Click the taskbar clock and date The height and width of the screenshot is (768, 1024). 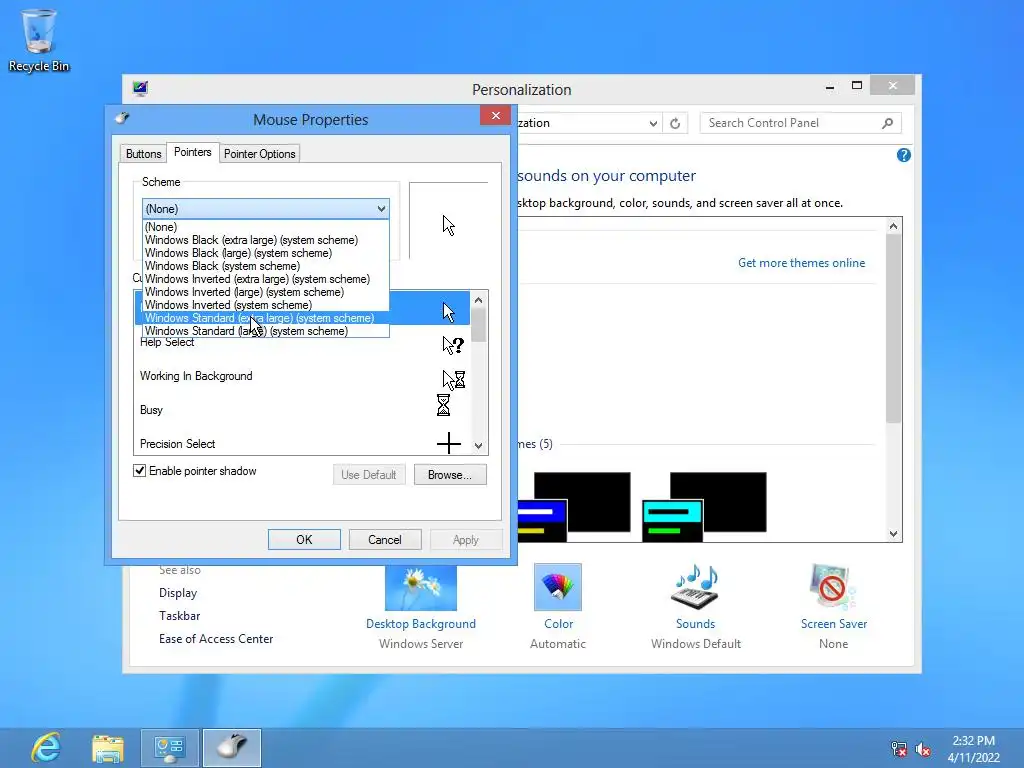[973, 749]
